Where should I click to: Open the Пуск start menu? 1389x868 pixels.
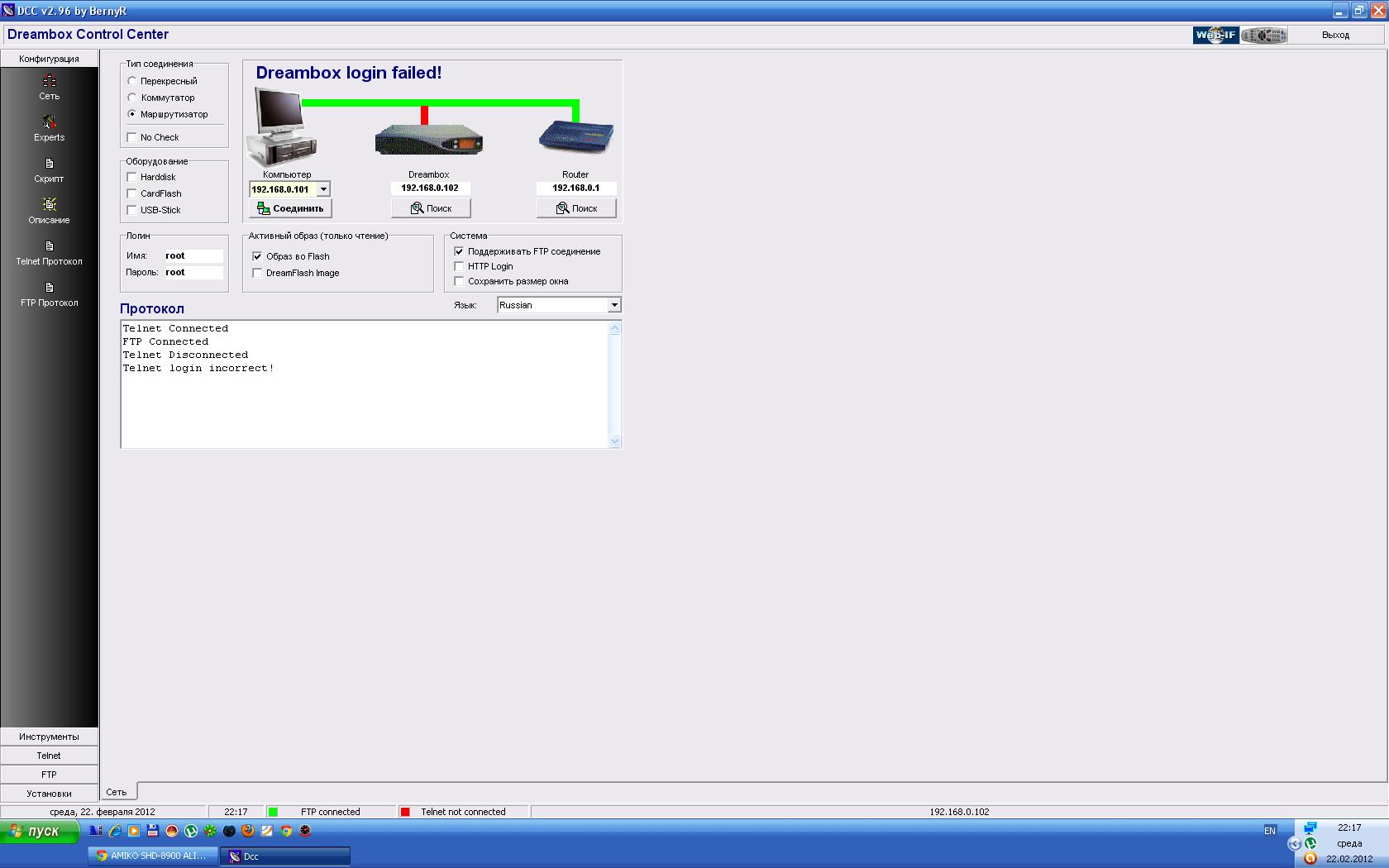(x=40, y=831)
